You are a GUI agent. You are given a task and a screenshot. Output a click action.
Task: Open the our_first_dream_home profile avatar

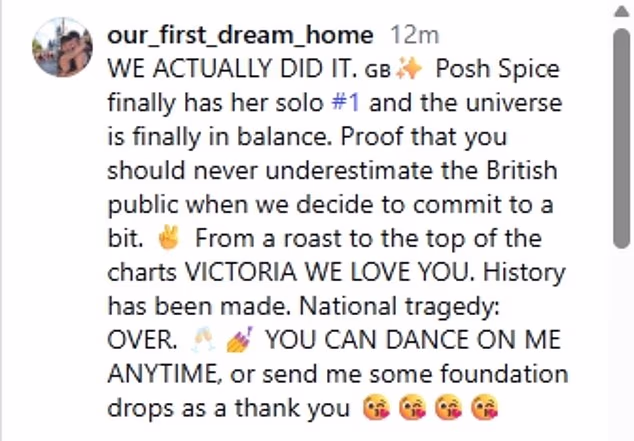(x=63, y=48)
